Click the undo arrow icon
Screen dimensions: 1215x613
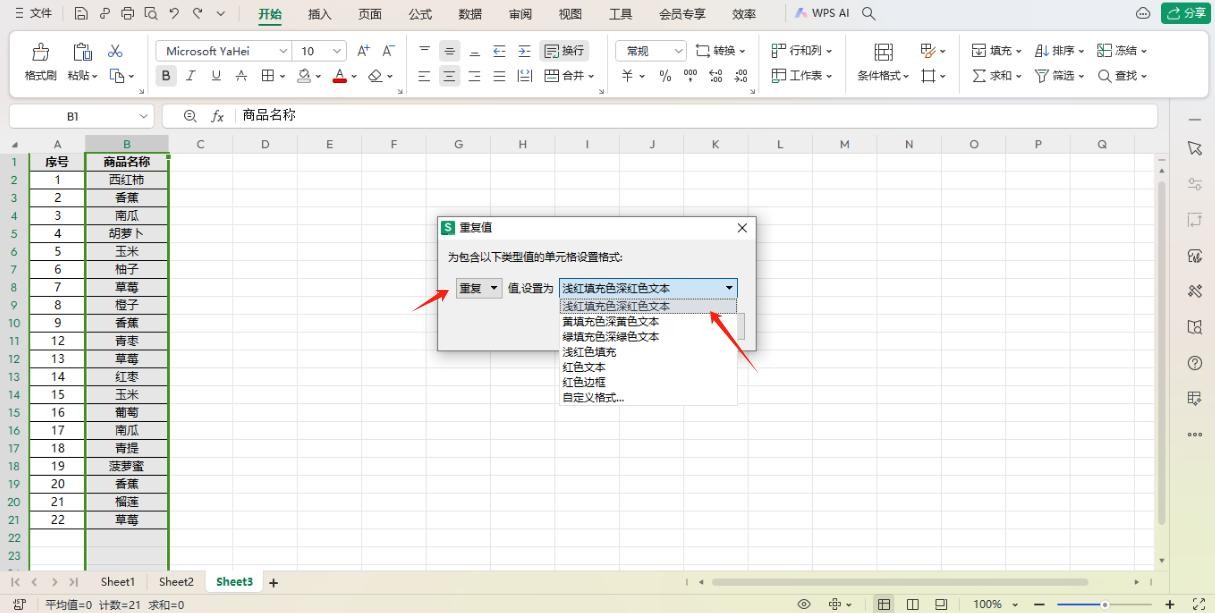[x=173, y=14]
